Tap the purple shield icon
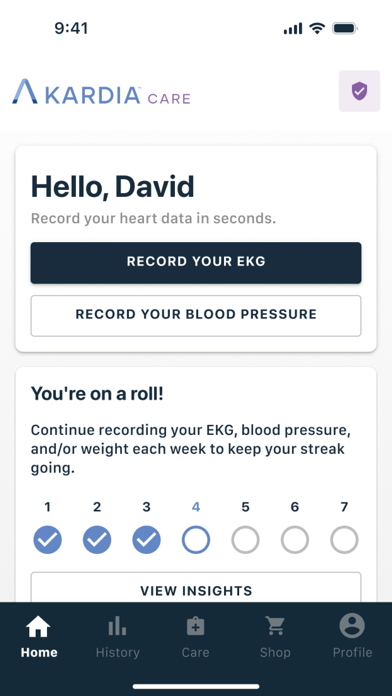 point(359,91)
